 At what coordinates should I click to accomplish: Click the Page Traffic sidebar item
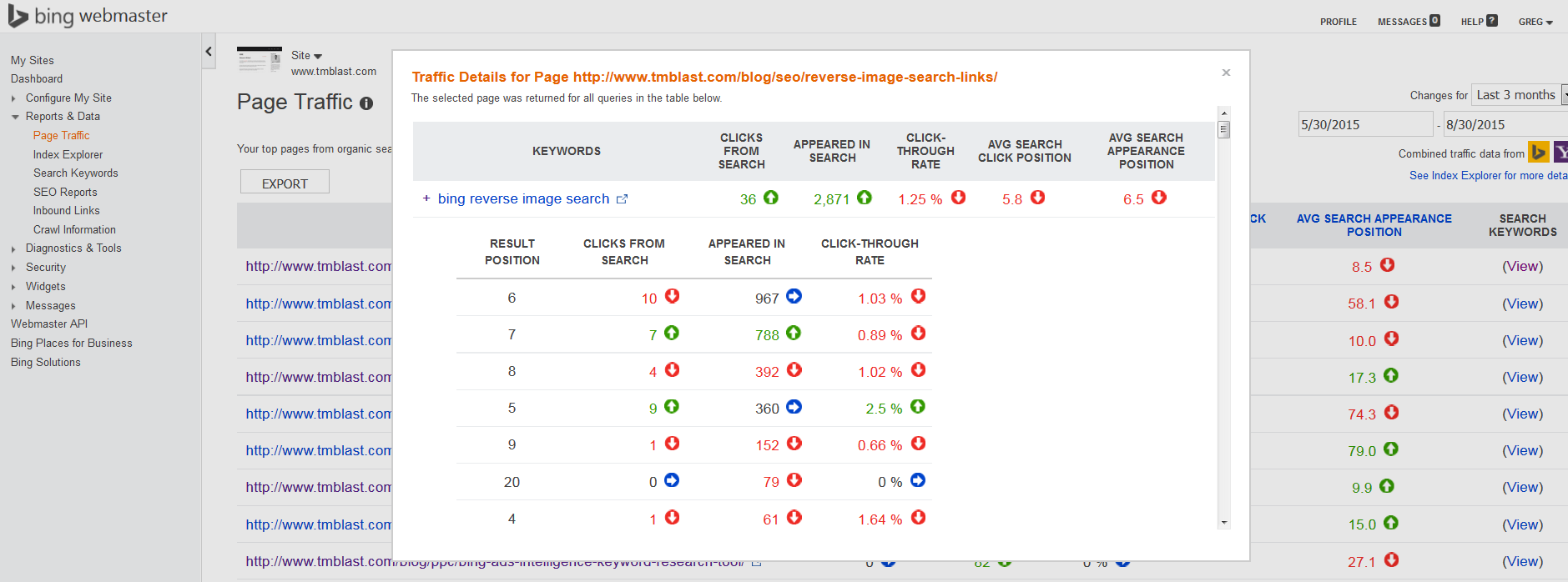[x=61, y=136]
